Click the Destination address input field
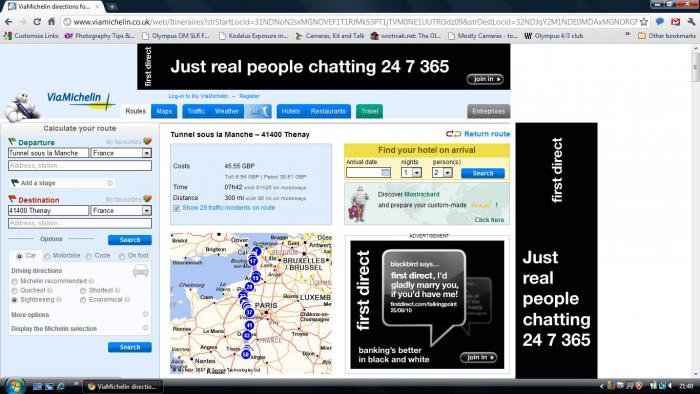700x394 pixels. (x=80, y=223)
